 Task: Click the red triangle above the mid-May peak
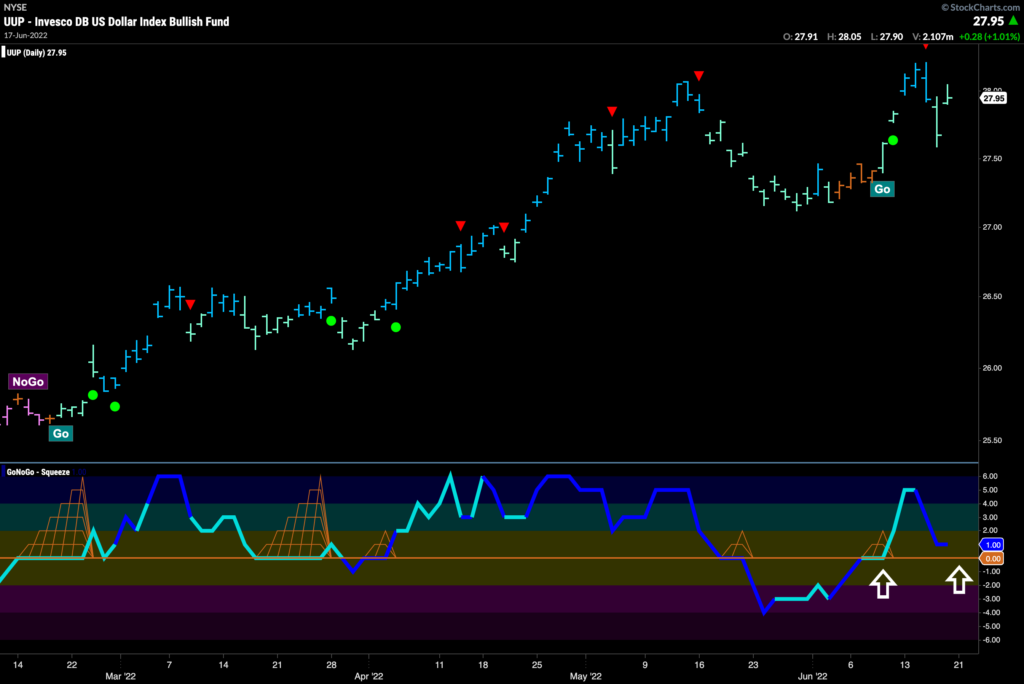699,76
